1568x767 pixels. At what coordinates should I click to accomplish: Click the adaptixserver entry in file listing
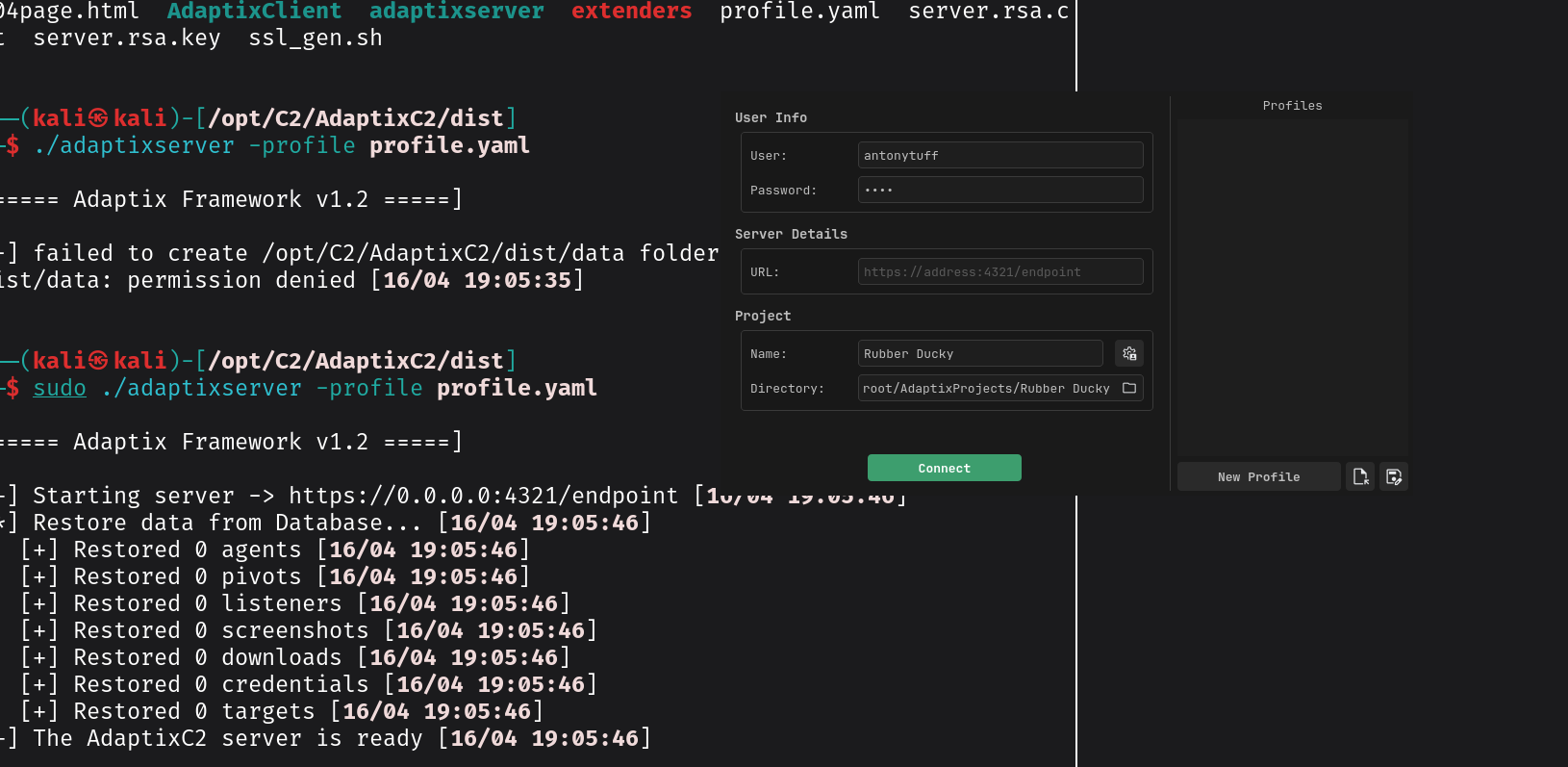click(x=456, y=12)
